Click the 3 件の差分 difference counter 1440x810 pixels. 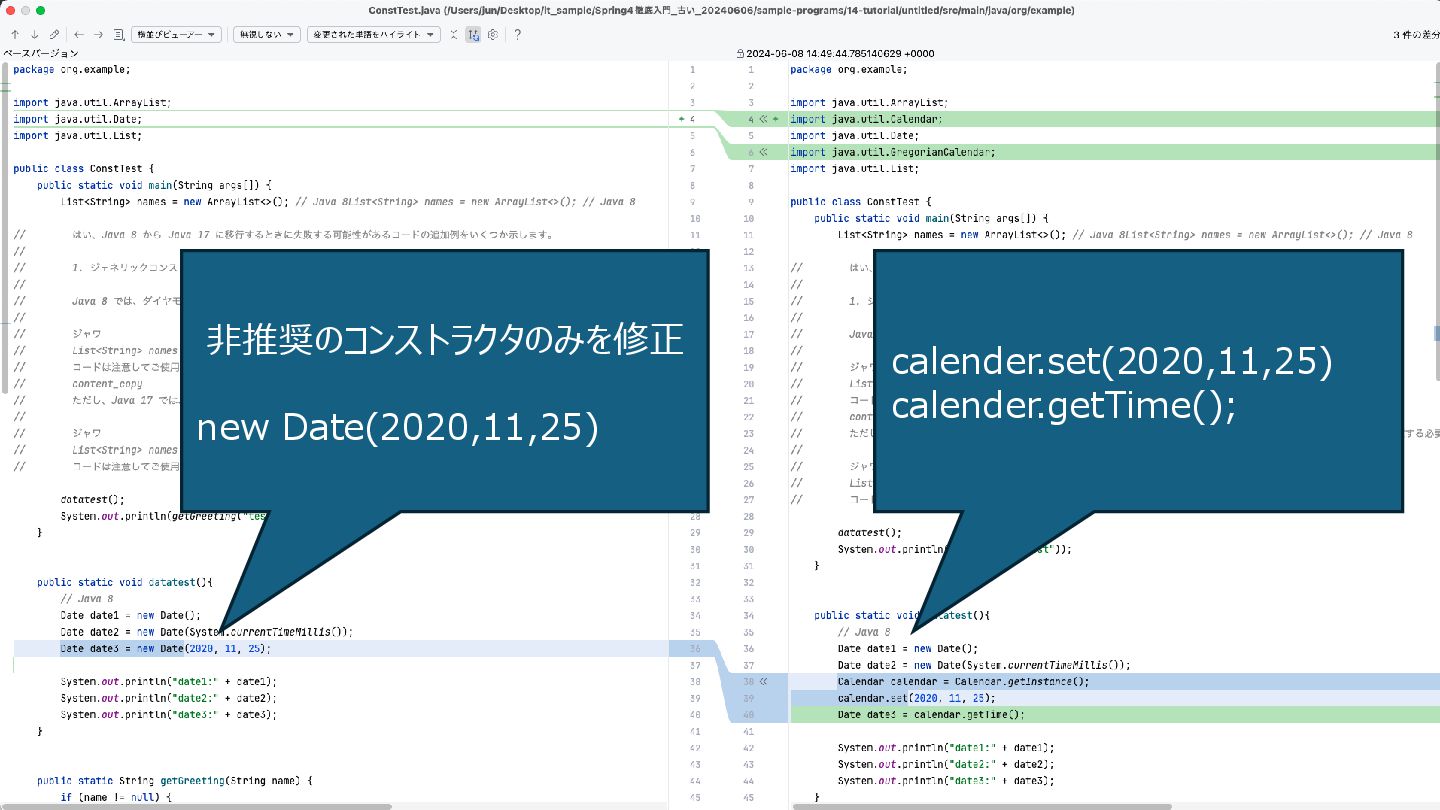coord(1416,34)
